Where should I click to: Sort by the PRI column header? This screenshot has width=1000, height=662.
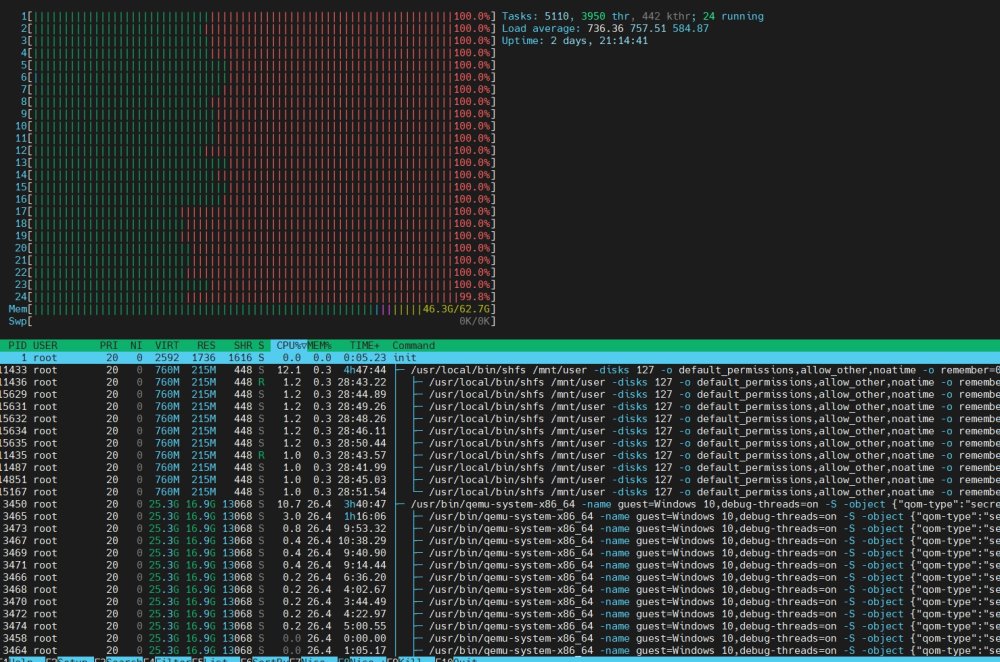tap(108, 346)
